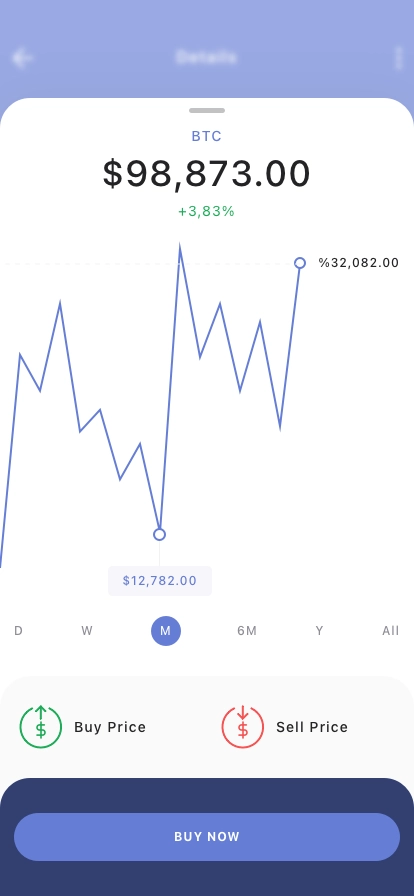This screenshot has height=896, width=414.
Task: Open the three-dot more options menu
Action: [399, 58]
